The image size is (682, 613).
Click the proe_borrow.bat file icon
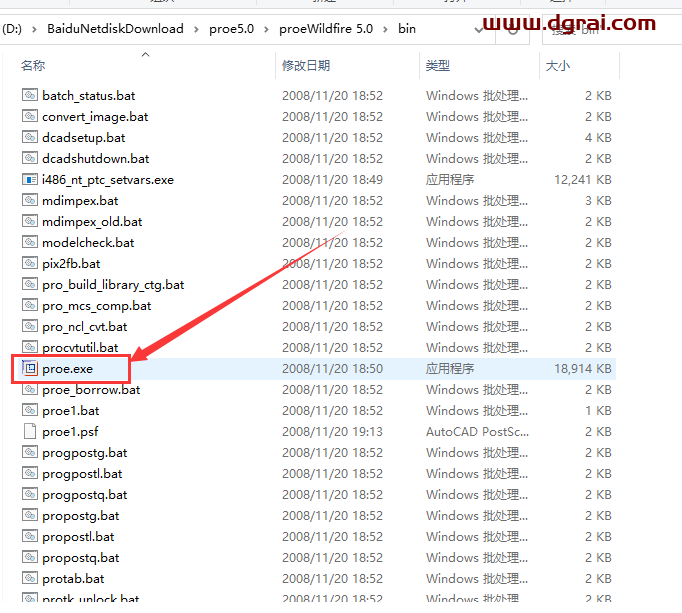30,389
